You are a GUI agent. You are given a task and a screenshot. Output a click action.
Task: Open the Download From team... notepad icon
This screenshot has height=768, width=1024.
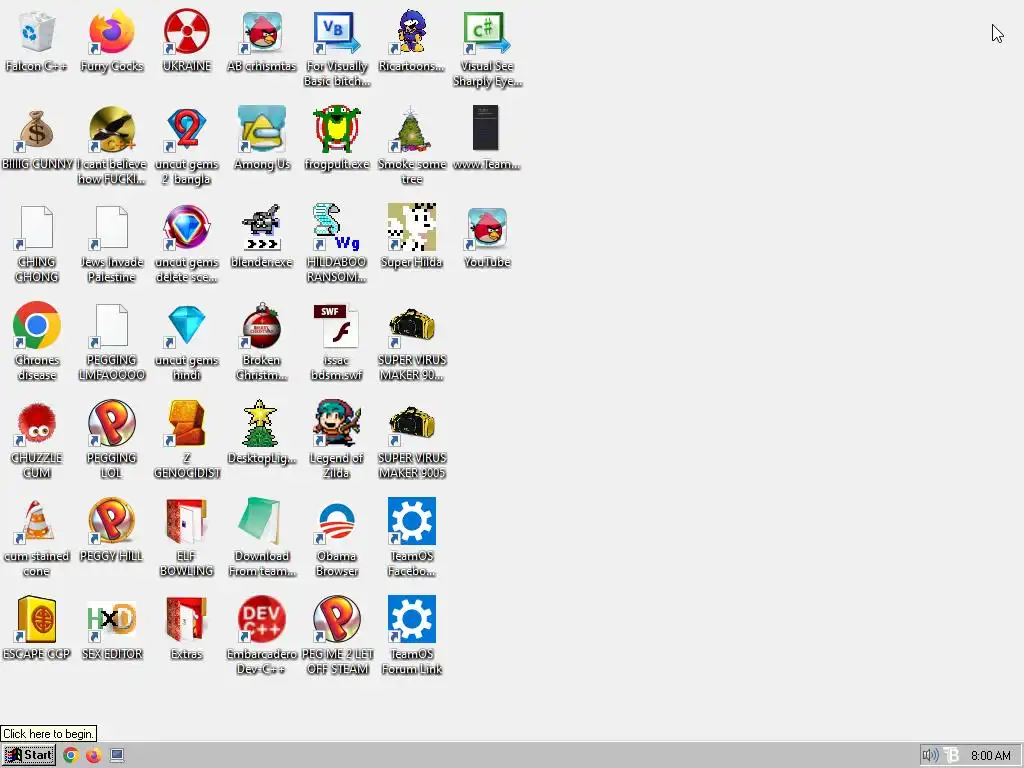tap(261, 521)
